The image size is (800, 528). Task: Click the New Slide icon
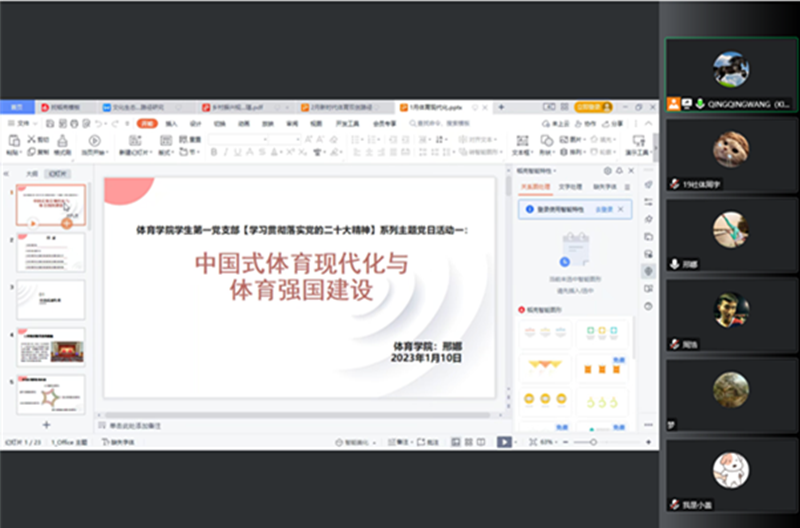pyautogui.click(x=135, y=140)
